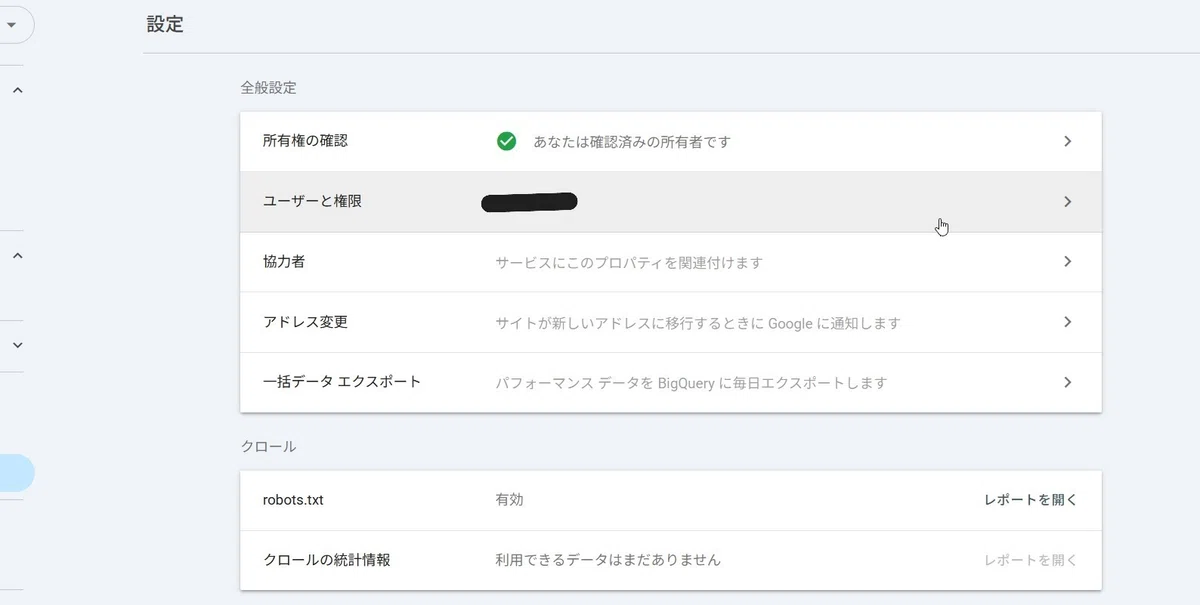This screenshot has width=1200, height=605.
Task: Select the 協力者 label
Action: 284,261
